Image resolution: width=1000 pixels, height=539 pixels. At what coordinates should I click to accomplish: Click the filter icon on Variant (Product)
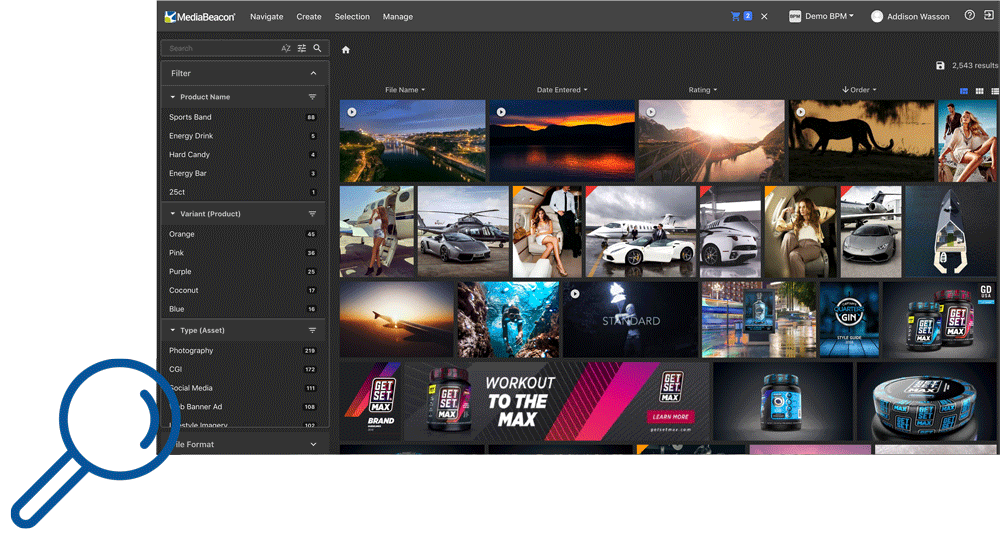[312, 214]
